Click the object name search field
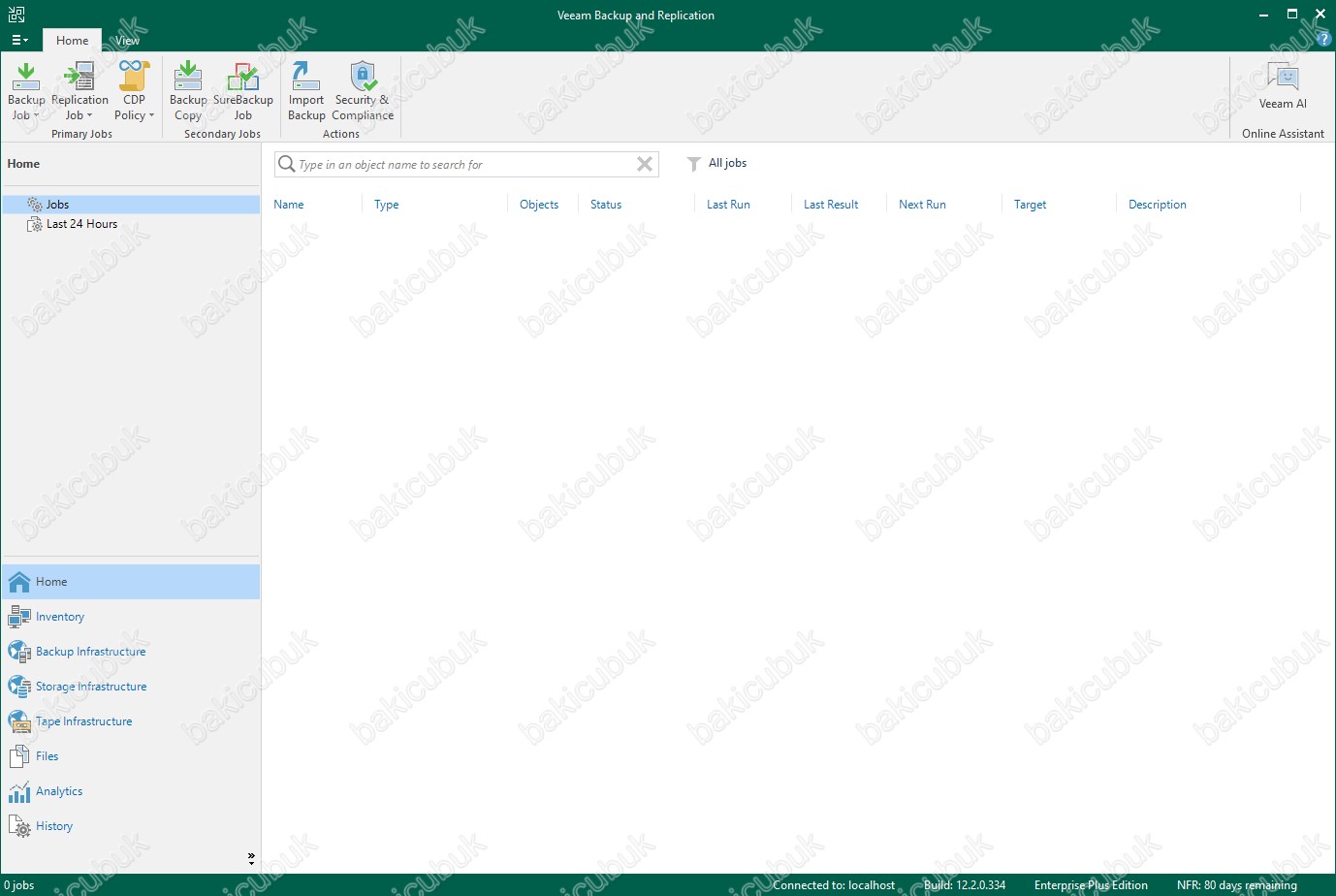Screen dimensions: 1336x896 pos(465,164)
